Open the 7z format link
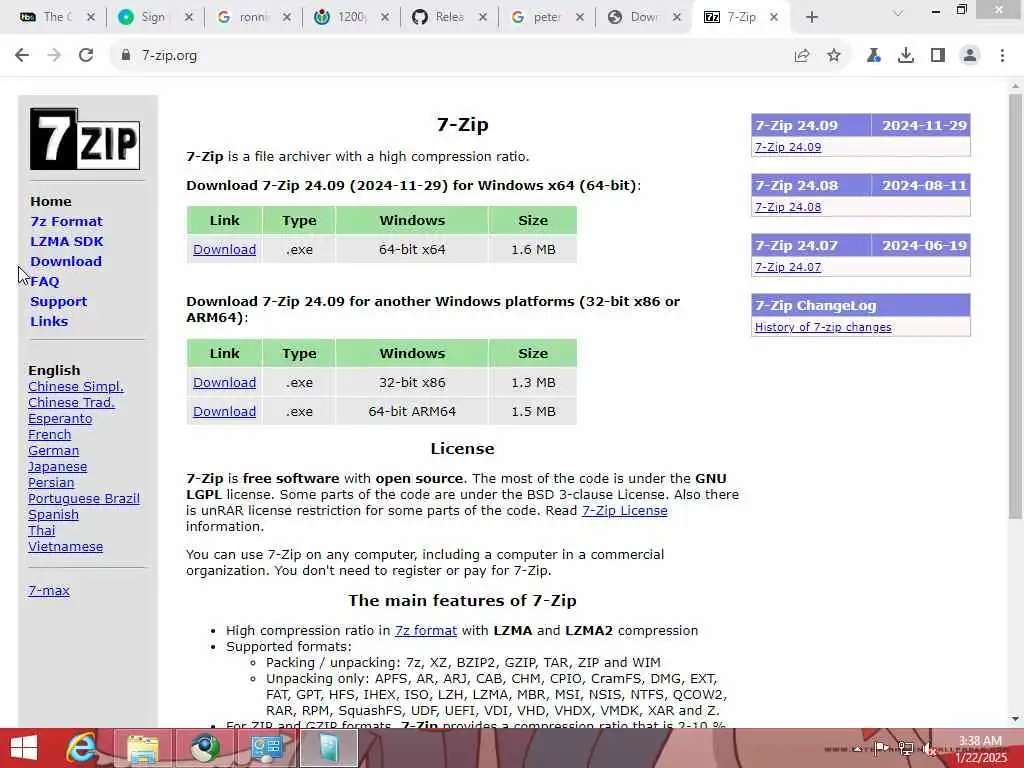1024x768 pixels. point(426,631)
